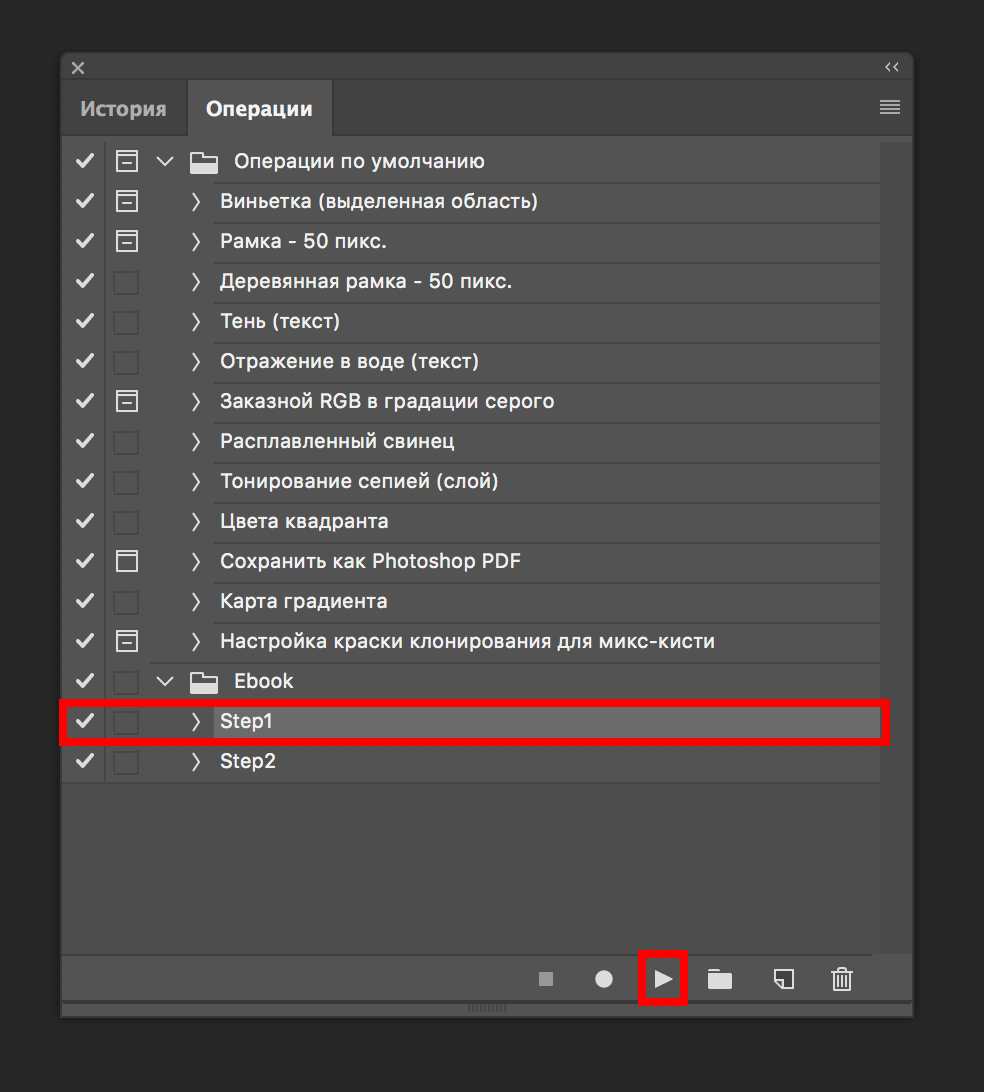
Task: Click the Play selection button
Action: [x=663, y=979]
